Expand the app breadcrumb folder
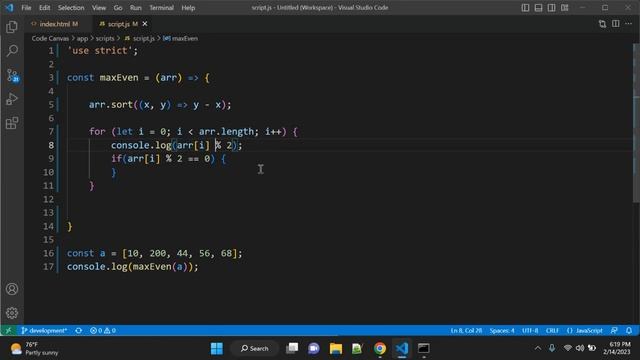 [82, 38]
